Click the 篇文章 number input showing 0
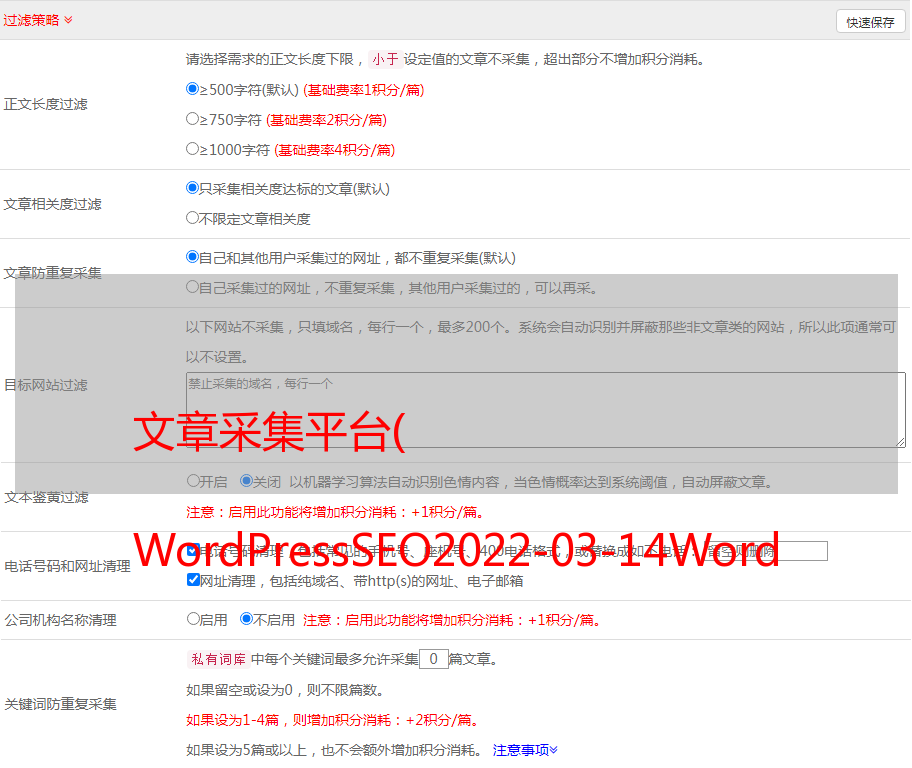 (x=433, y=659)
